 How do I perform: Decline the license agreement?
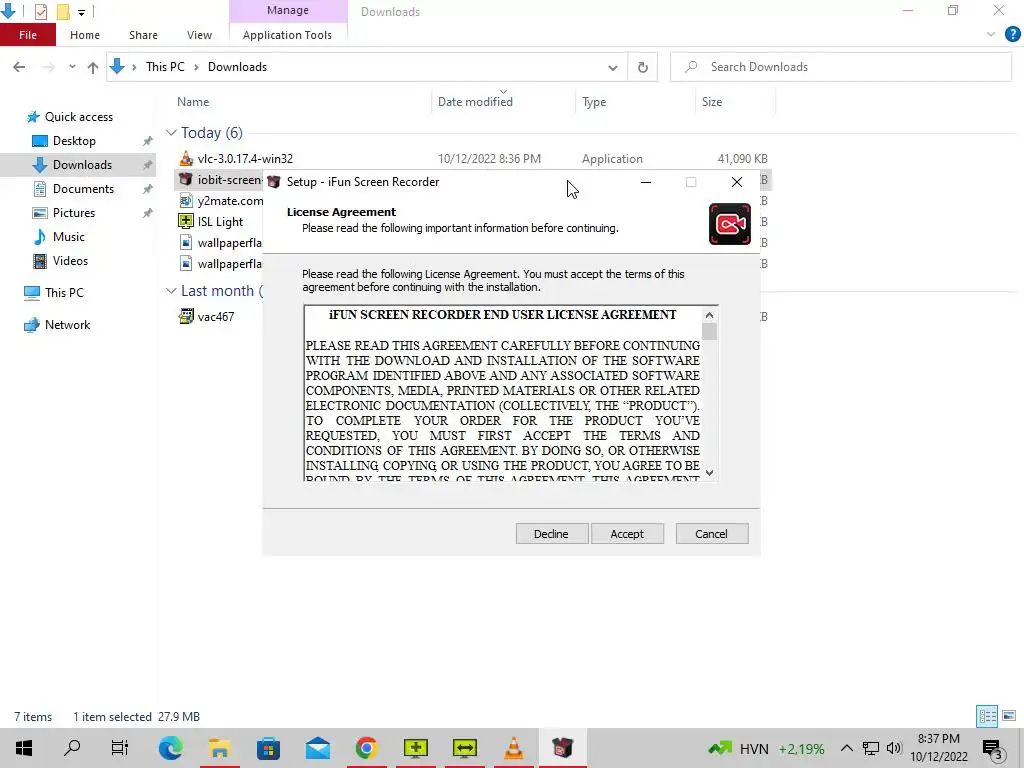pos(551,534)
